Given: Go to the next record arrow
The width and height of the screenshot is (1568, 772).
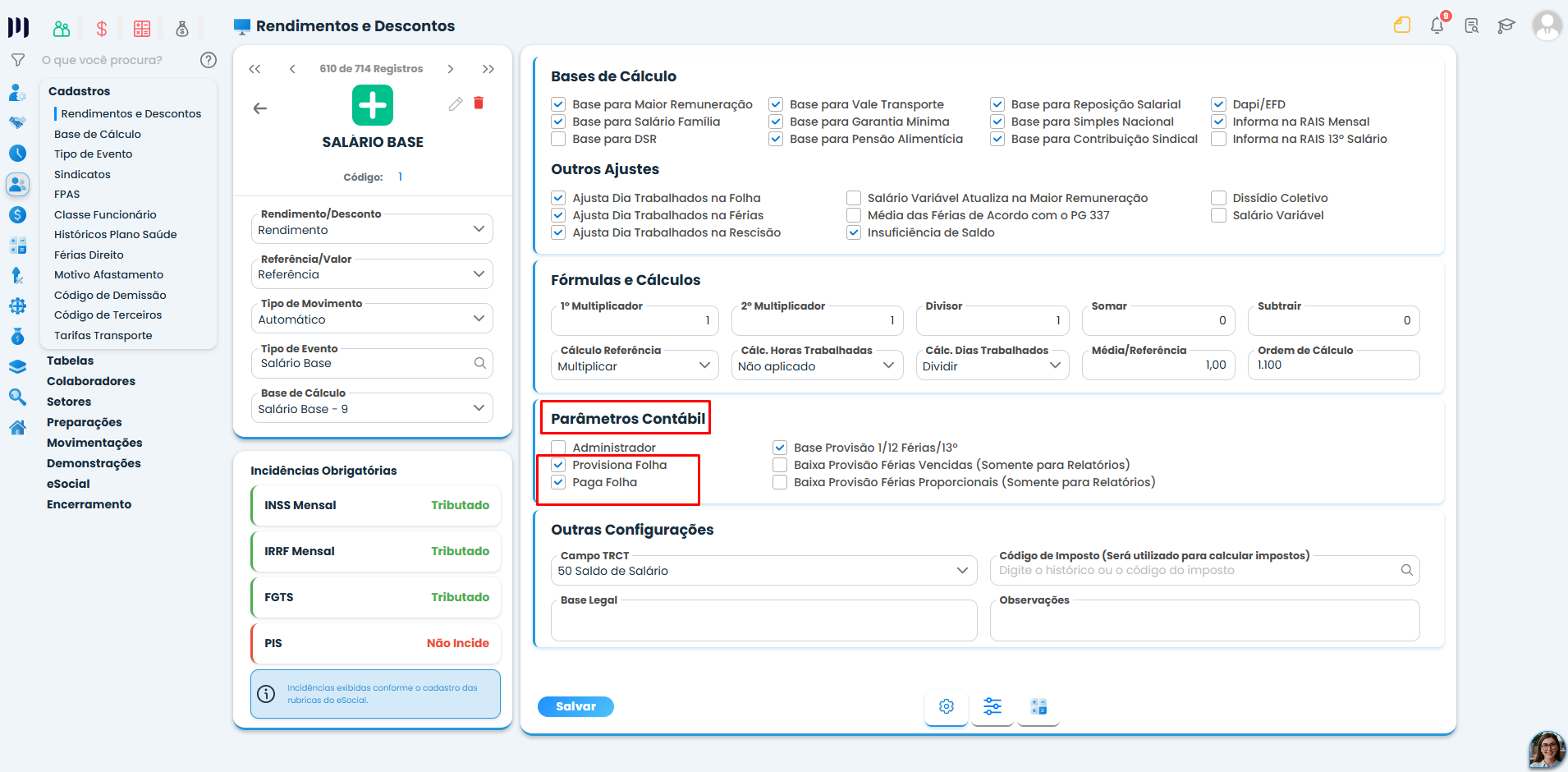Looking at the screenshot, I should tap(450, 69).
